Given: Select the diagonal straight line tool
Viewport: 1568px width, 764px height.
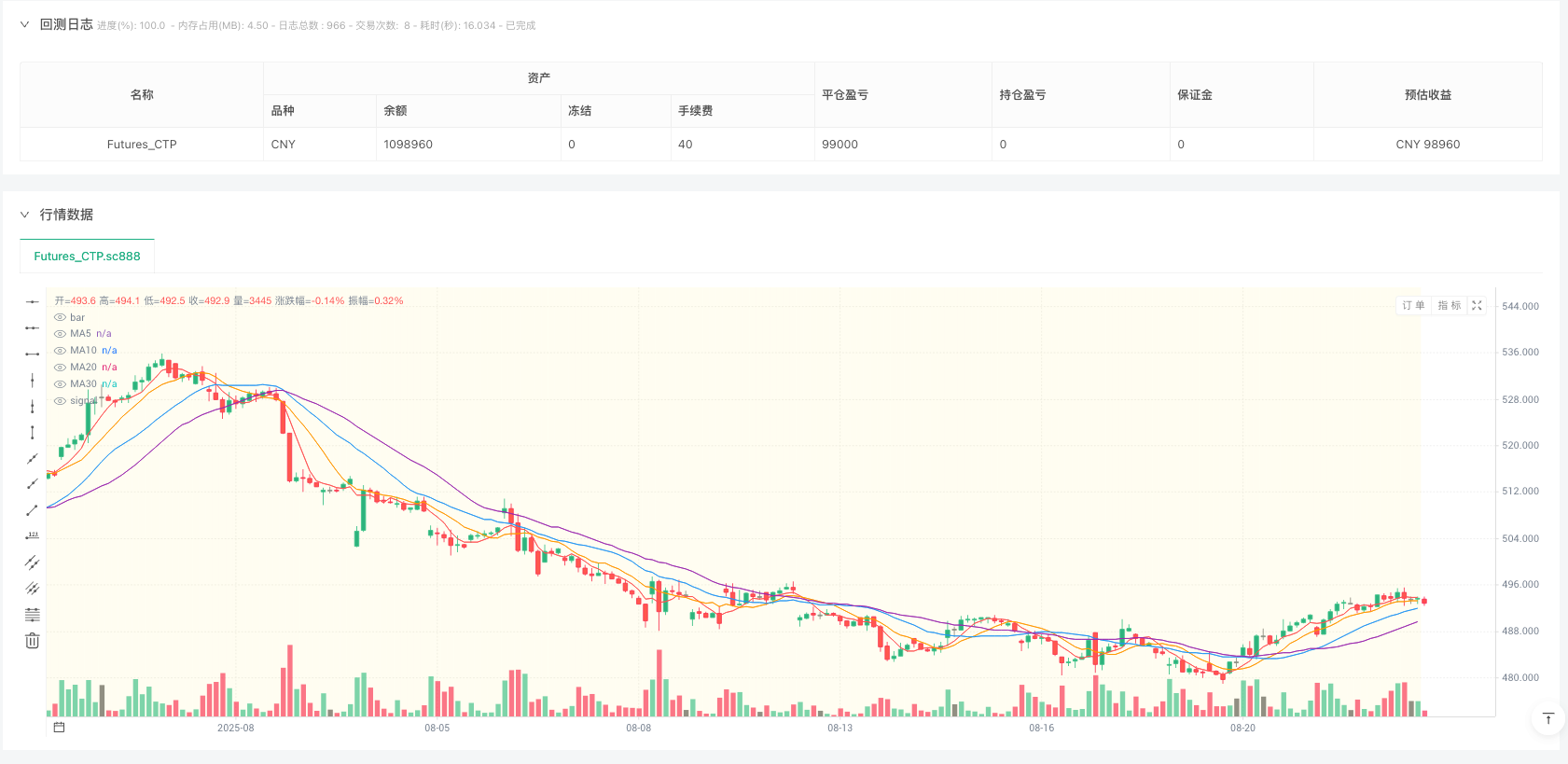Looking at the screenshot, I should tap(32, 458).
